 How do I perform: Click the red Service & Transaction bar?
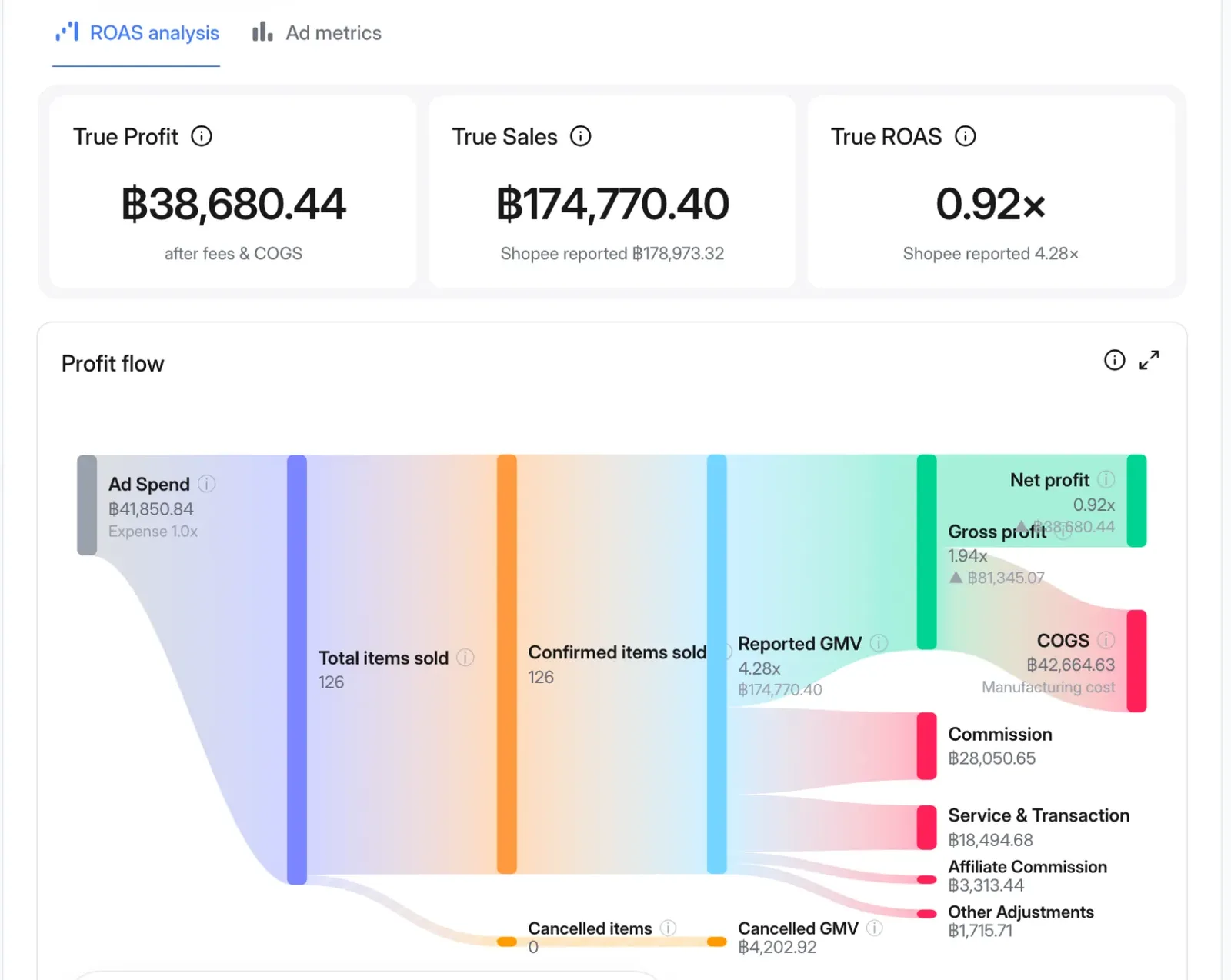(x=927, y=828)
